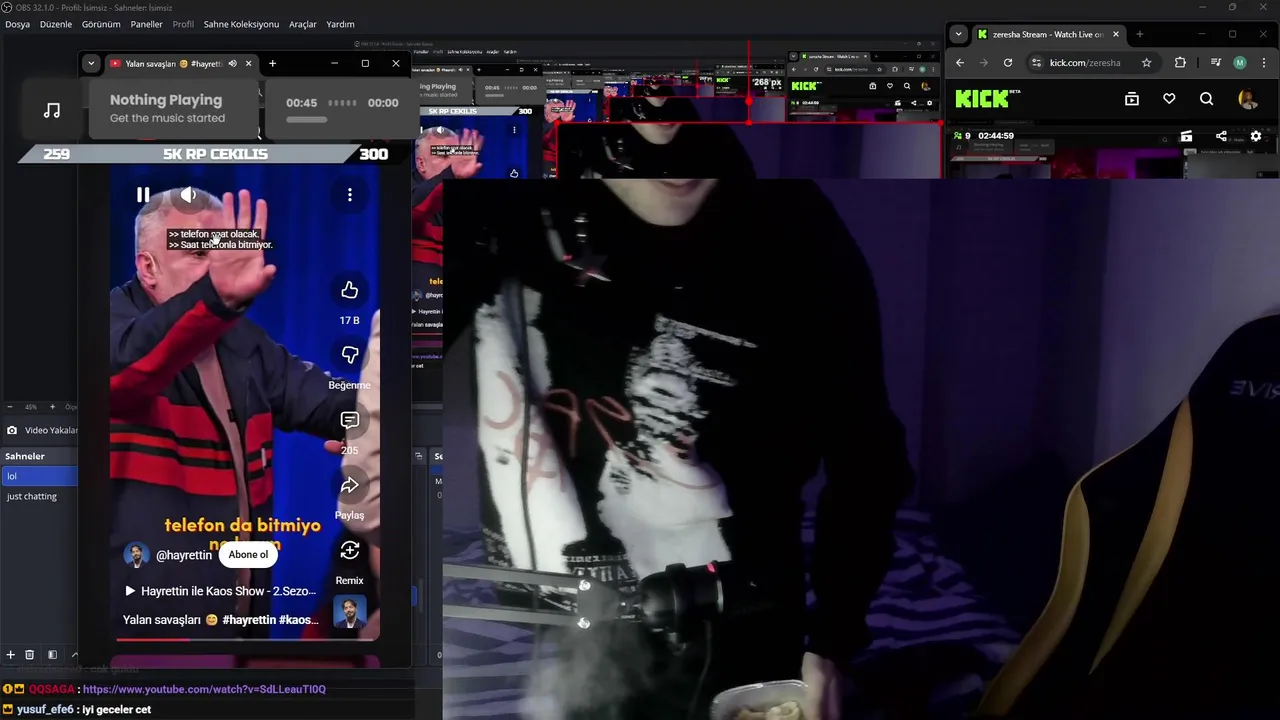The height and width of the screenshot is (720, 1280).
Task: Bookmark the Kick page with star icon
Action: tap(1146, 63)
